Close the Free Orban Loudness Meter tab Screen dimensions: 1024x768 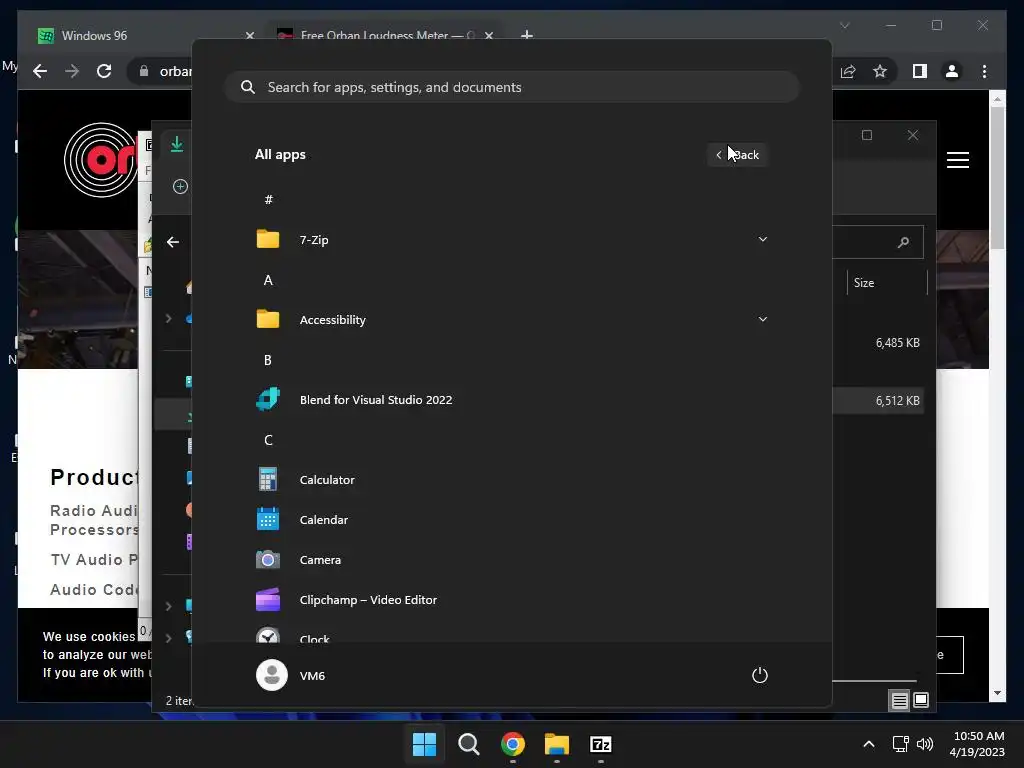click(x=488, y=35)
